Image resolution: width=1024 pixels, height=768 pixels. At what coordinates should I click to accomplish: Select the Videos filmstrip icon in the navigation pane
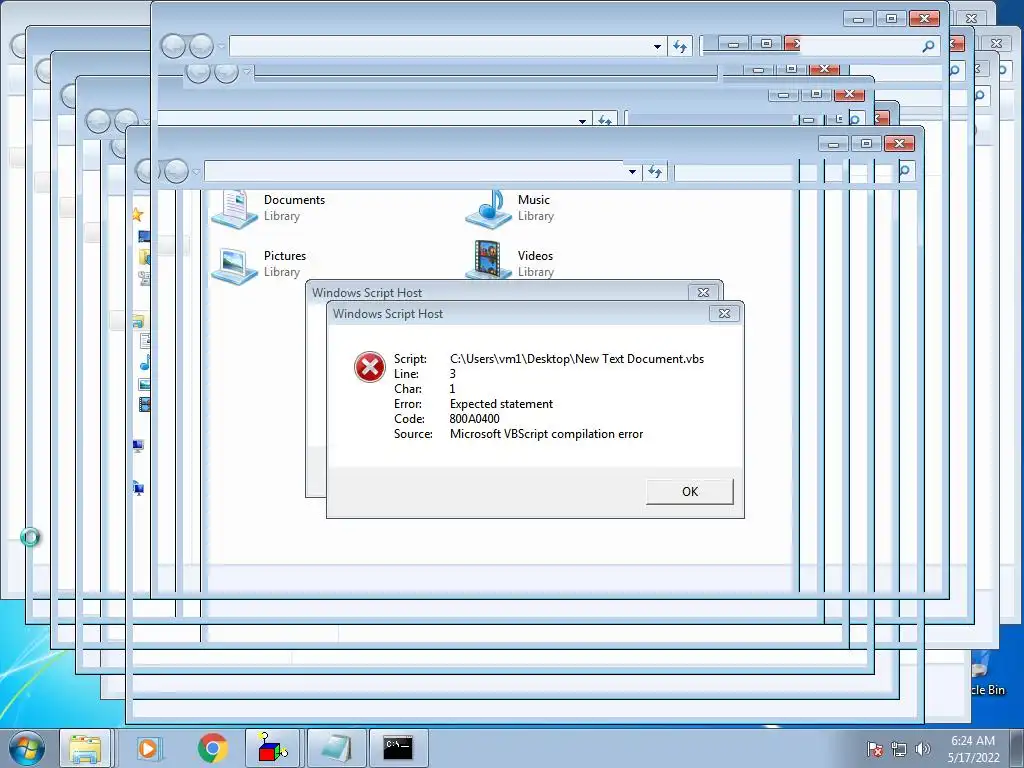click(x=144, y=405)
